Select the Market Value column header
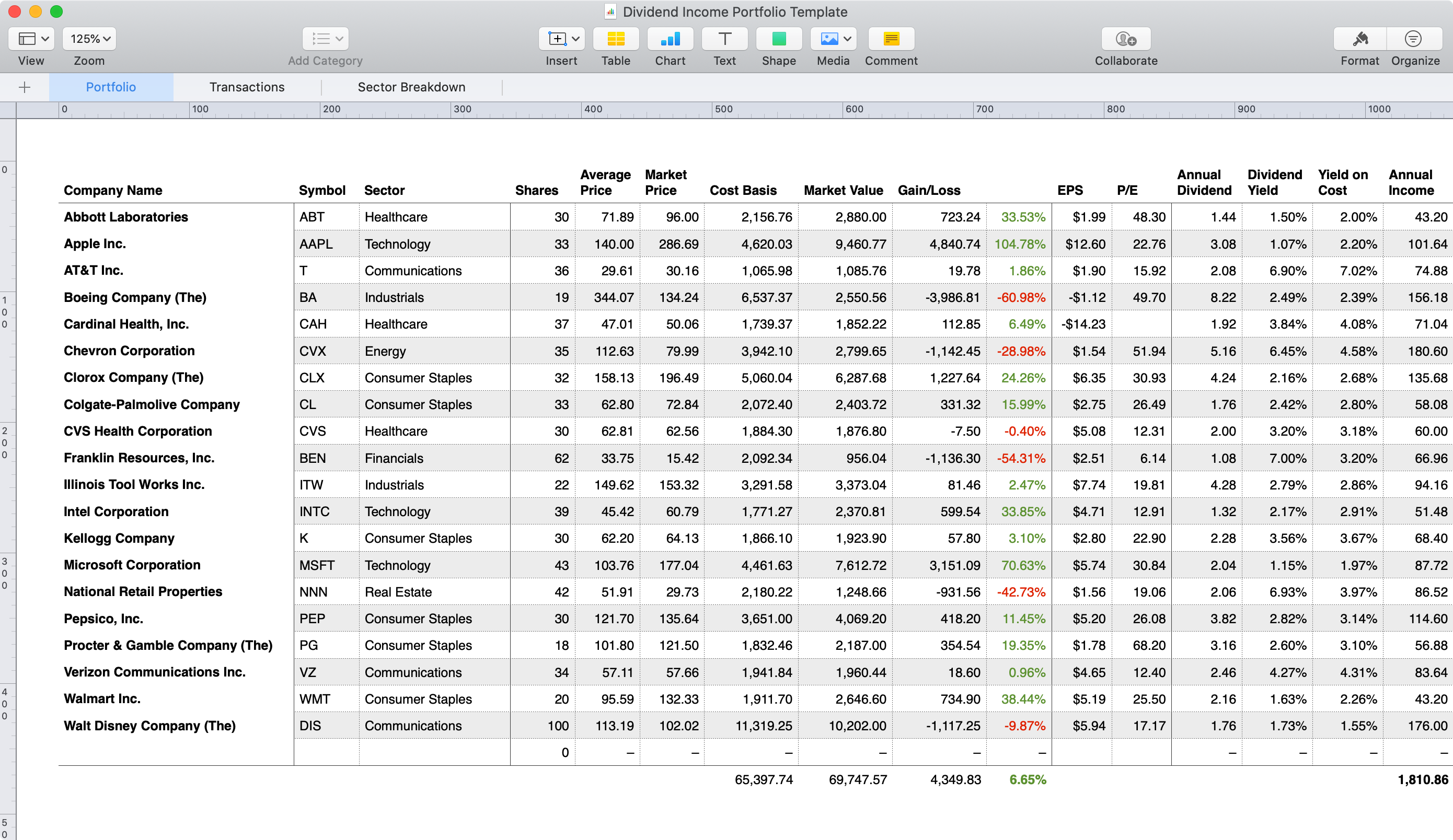 click(844, 190)
